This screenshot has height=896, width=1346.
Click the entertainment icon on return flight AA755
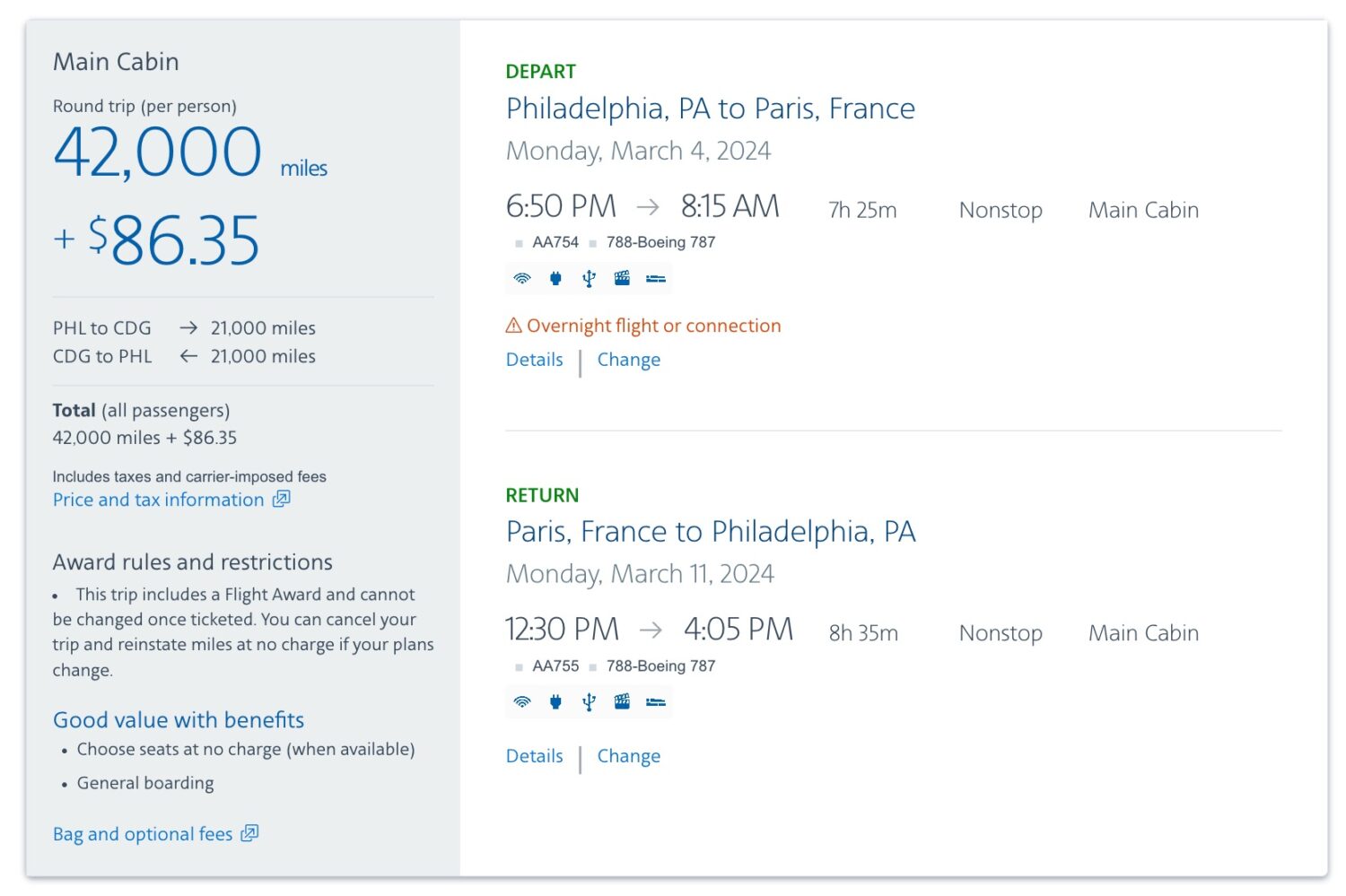[621, 701]
